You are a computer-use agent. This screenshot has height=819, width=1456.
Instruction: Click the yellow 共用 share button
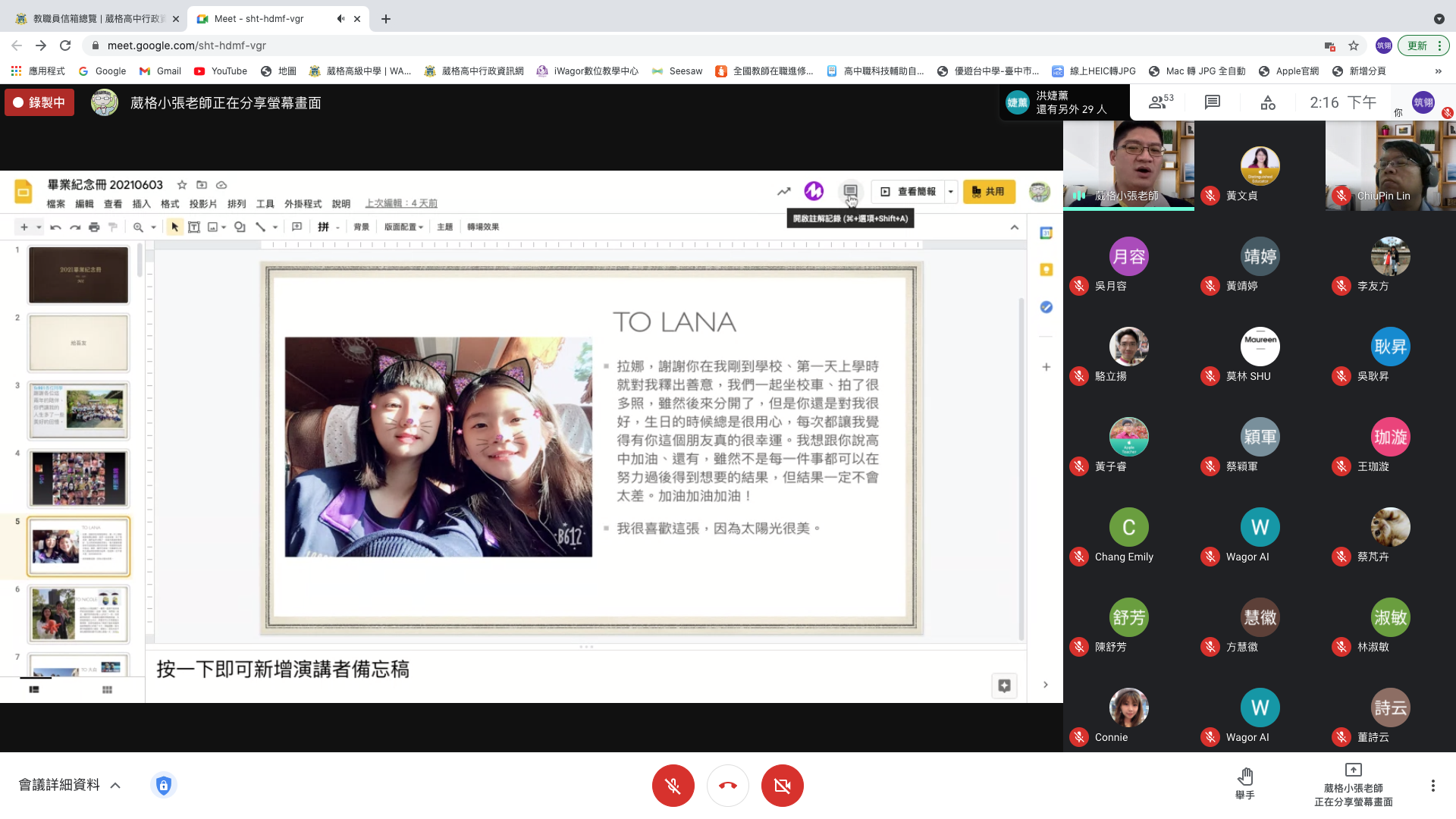click(988, 192)
